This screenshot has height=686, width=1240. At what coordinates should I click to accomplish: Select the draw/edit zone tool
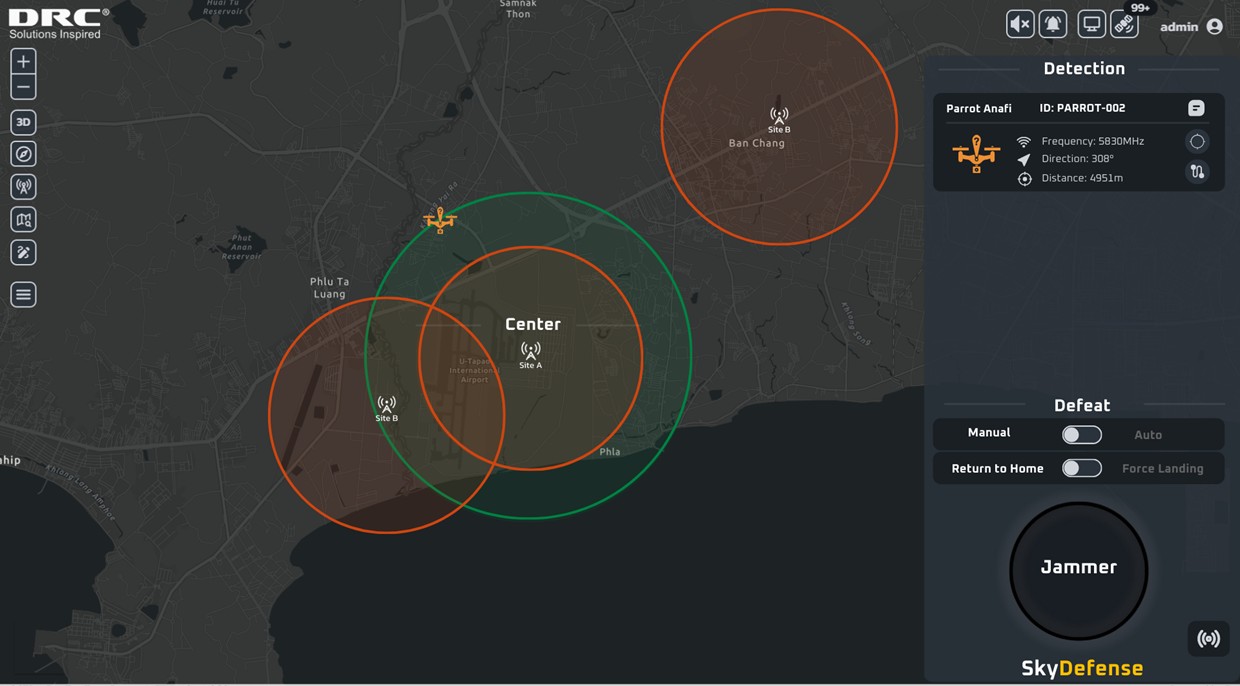click(x=23, y=253)
